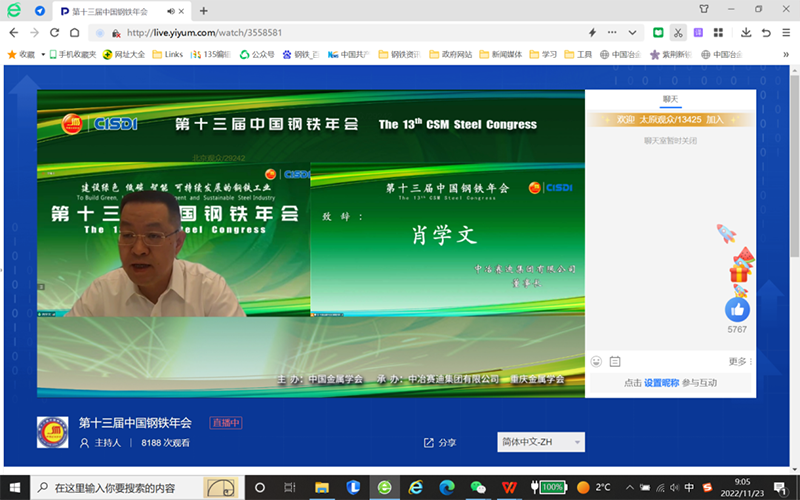
Task: Open WeChat from the taskbar
Action: pyautogui.click(x=479, y=487)
